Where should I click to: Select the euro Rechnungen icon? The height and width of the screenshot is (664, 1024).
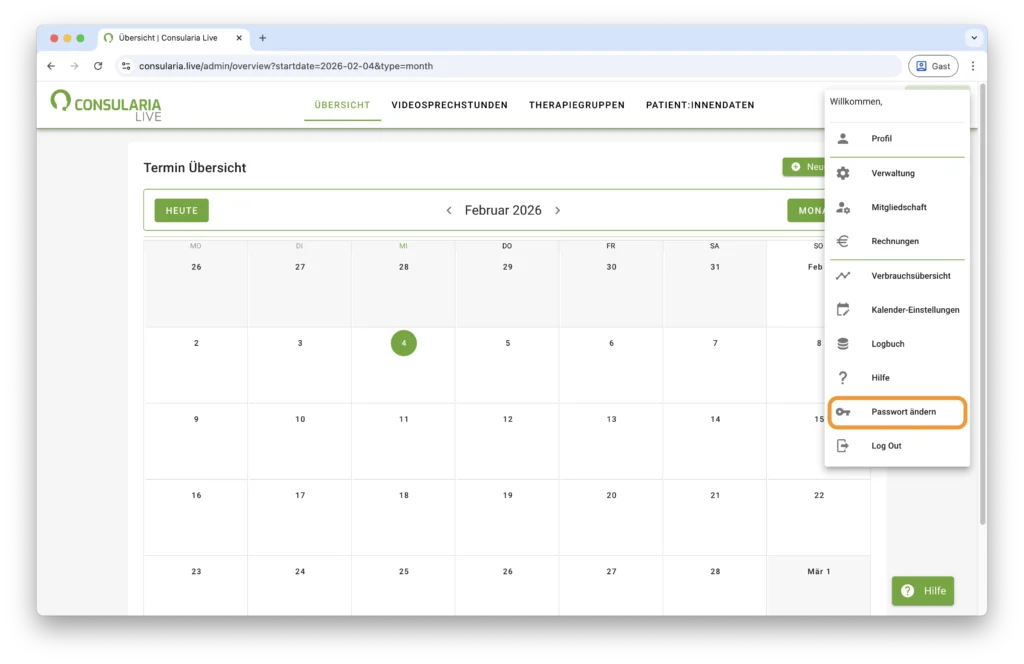[x=843, y=241]
